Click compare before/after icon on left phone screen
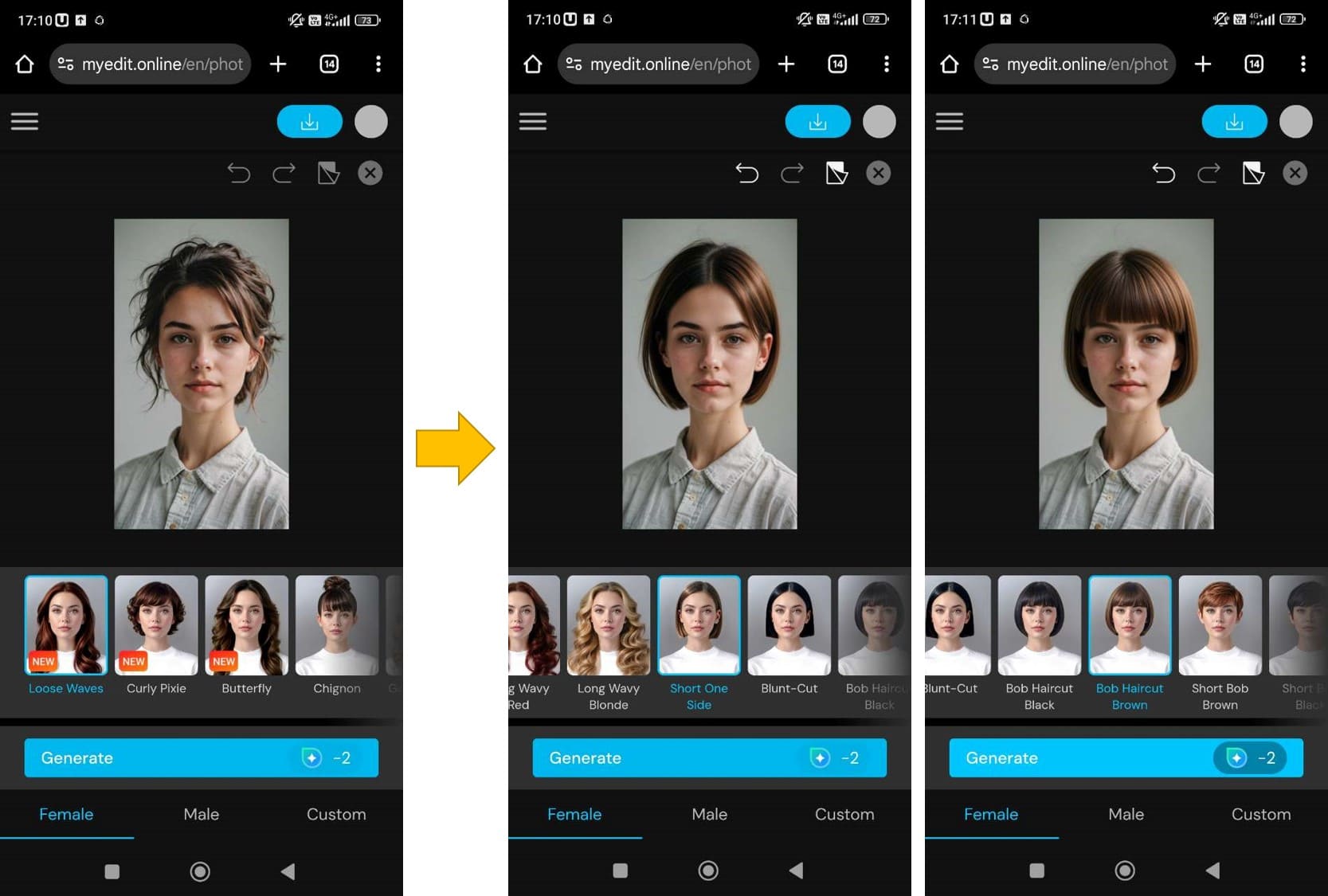Screen dimensions: 1328x896 click(x=329, y=173)
